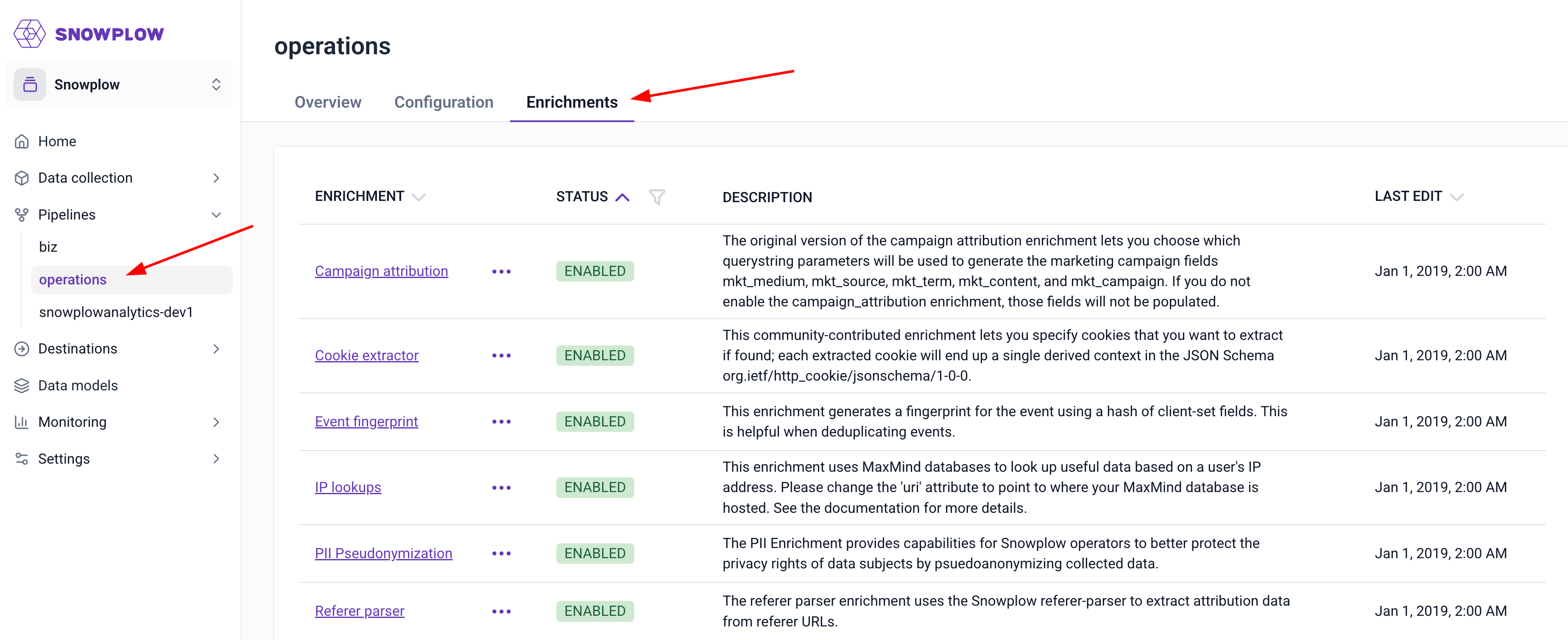Collapse the Pipelines section chevron
This screenshot has width=1568, height=640.
click(x=215, y=215)
